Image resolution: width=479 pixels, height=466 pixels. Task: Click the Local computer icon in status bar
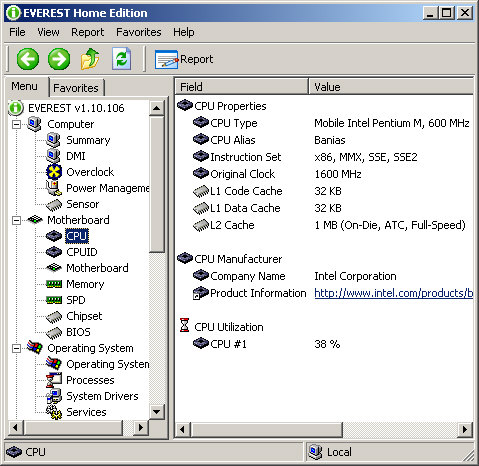click(315, 452)
